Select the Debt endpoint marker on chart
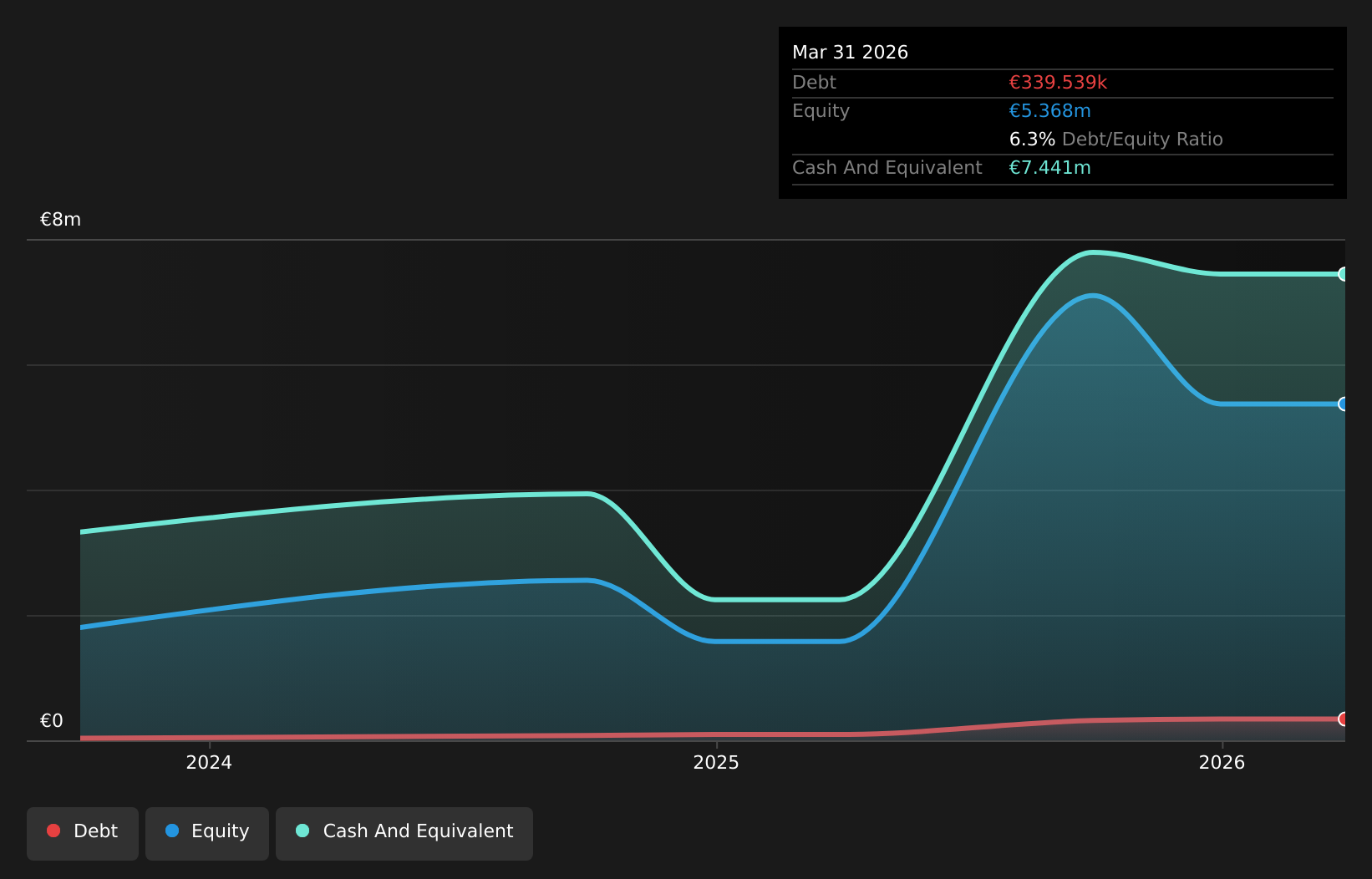The height and width of the screenshot is (879, 1372). [1344, 719]
